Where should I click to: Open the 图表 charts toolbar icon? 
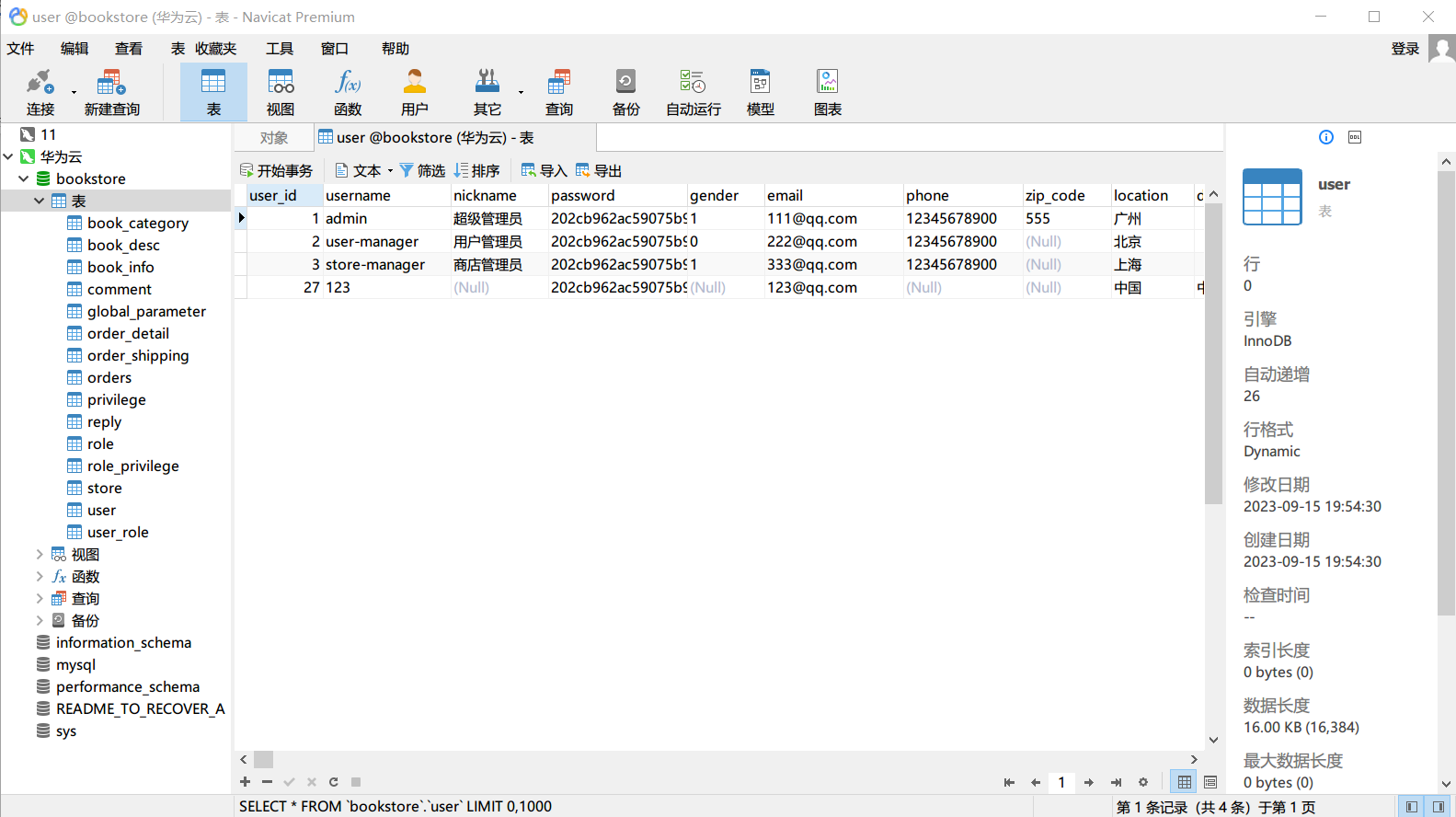click(x=828, y=92)
